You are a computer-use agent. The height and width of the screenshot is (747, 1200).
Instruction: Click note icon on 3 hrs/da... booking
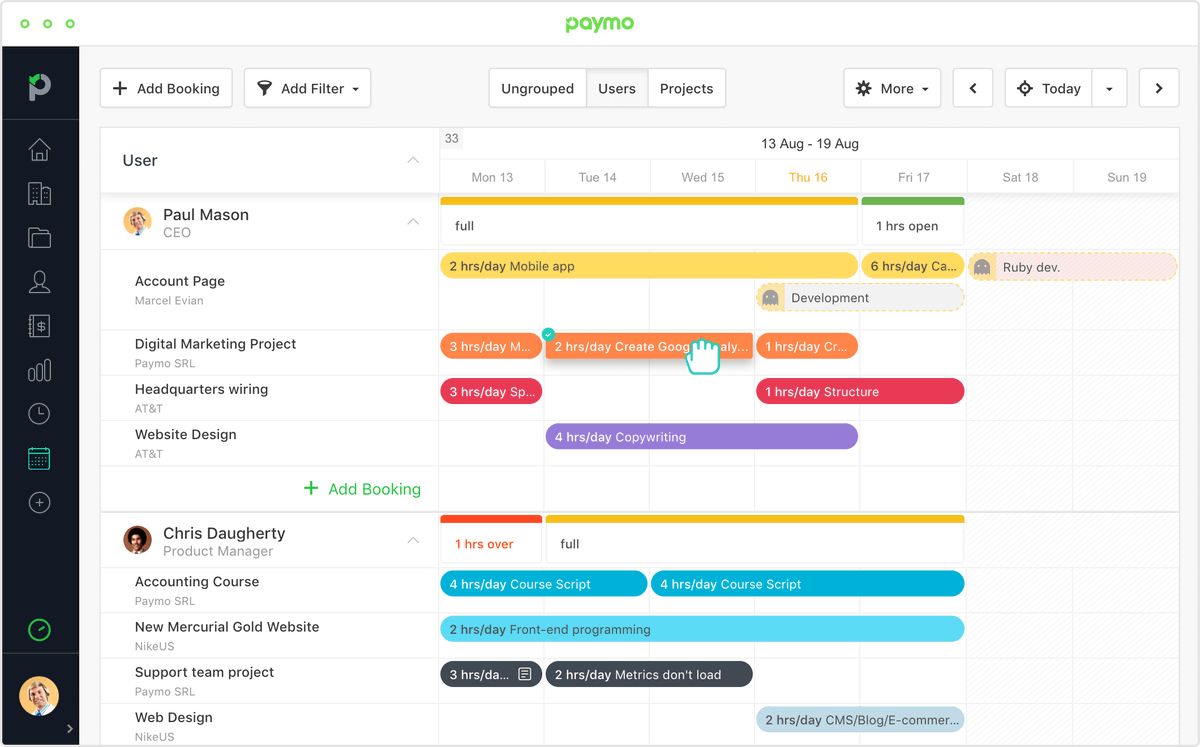coord(525,675)
